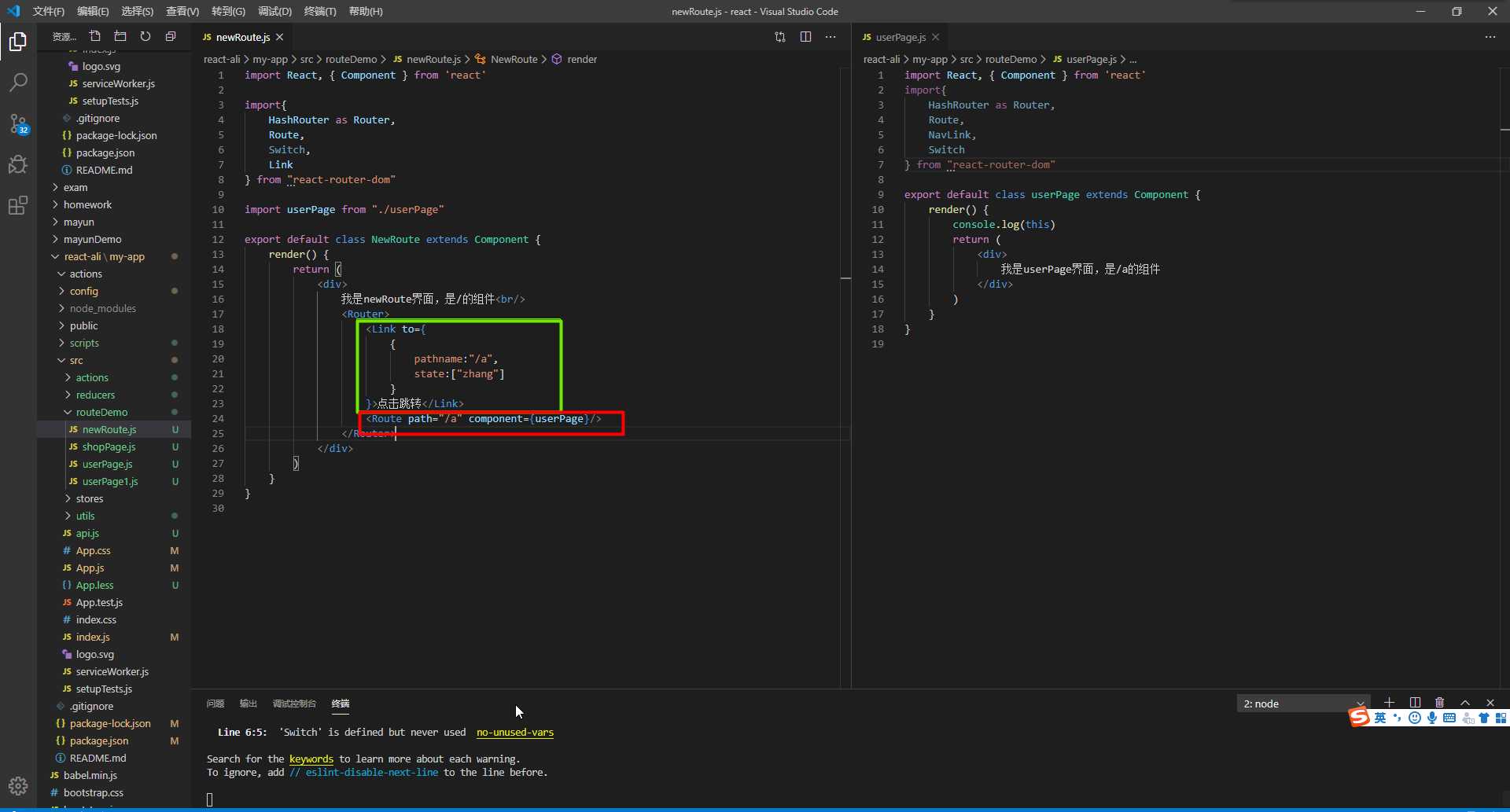Open the Explorer view in activity bar
The height and width of the screenshot is (812, 1510).
pyautogui.click(x=18, y=41)
